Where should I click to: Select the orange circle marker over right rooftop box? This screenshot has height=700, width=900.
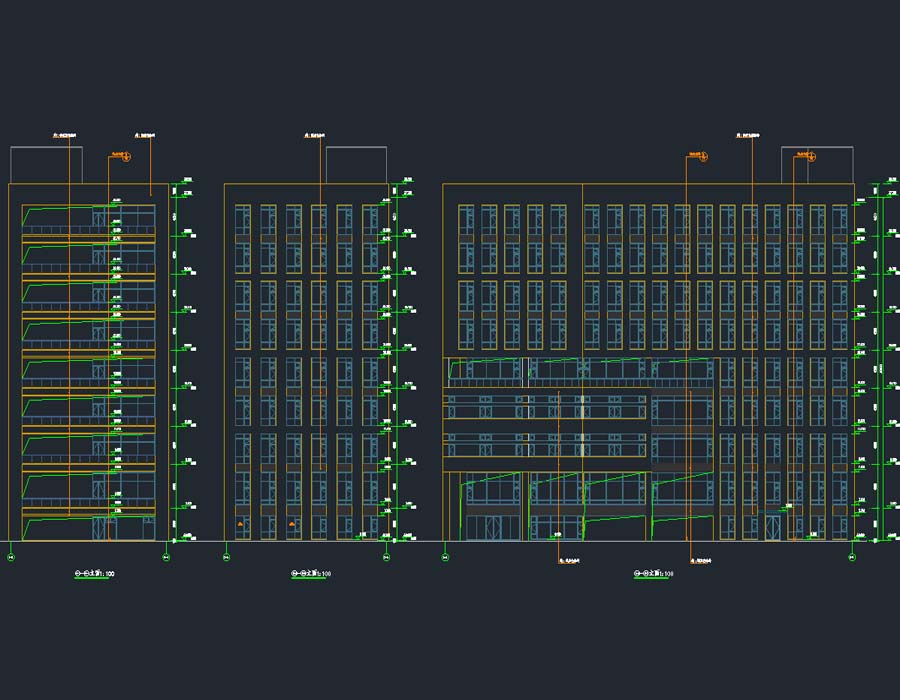click(812, 156)
